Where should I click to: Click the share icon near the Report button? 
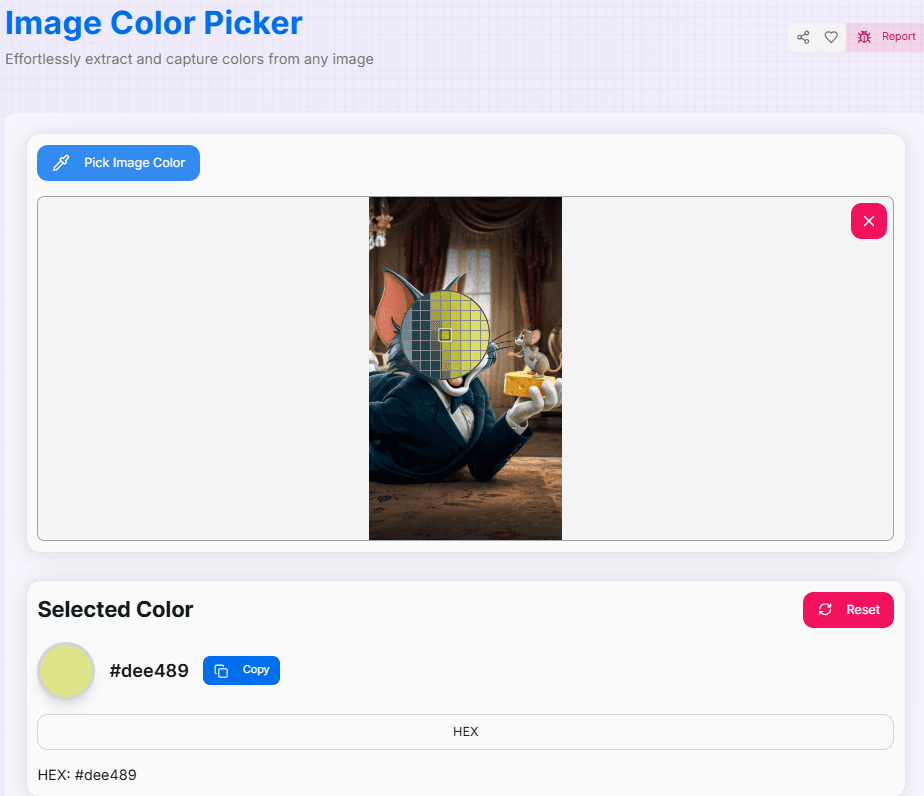tap(803, 36)
